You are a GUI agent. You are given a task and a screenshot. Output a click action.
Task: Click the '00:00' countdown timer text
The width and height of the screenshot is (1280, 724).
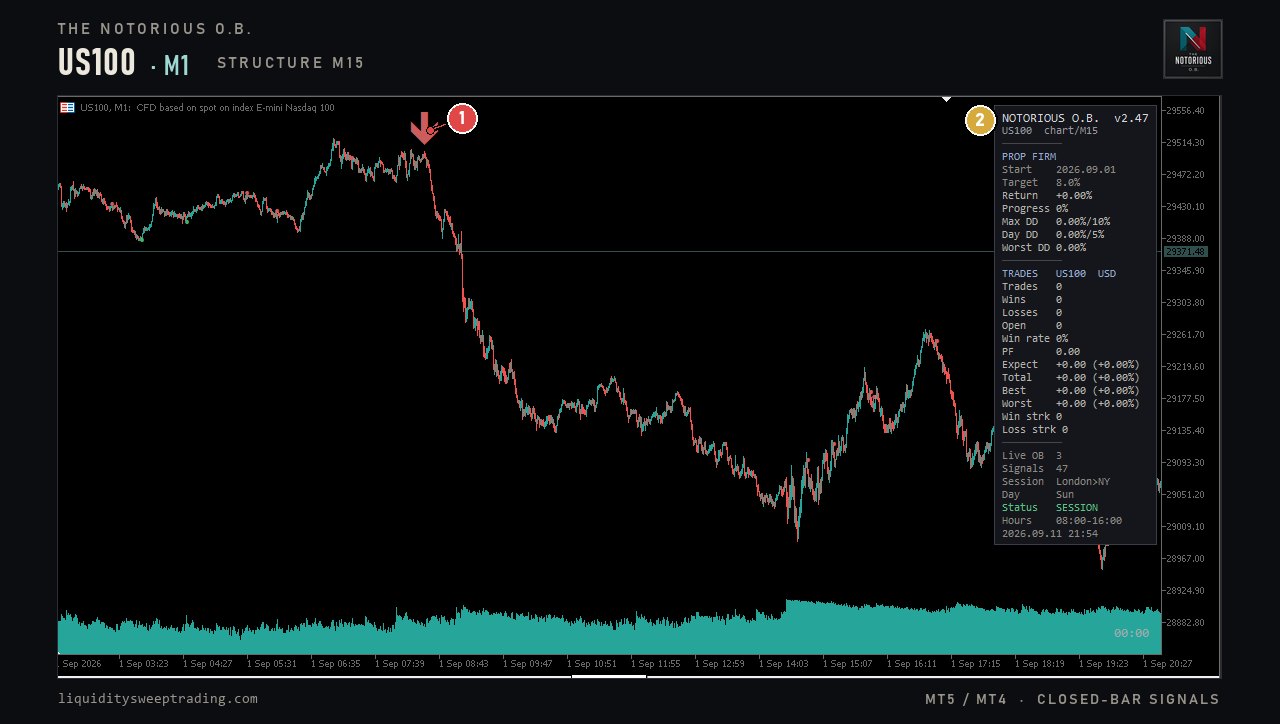[1131, 633]
